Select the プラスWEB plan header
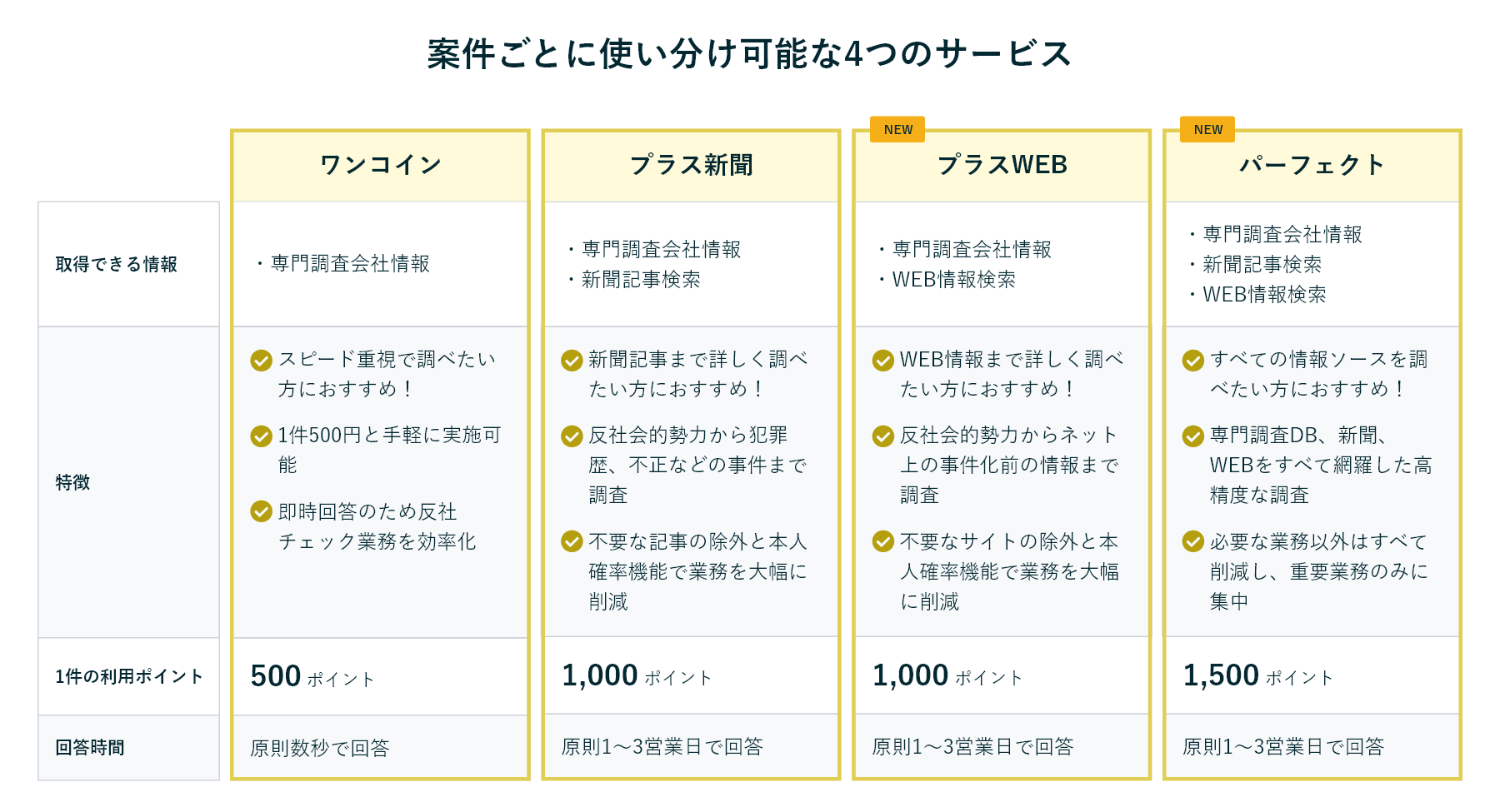Viewport: 1500px width, 812px height. (1002, 166)
